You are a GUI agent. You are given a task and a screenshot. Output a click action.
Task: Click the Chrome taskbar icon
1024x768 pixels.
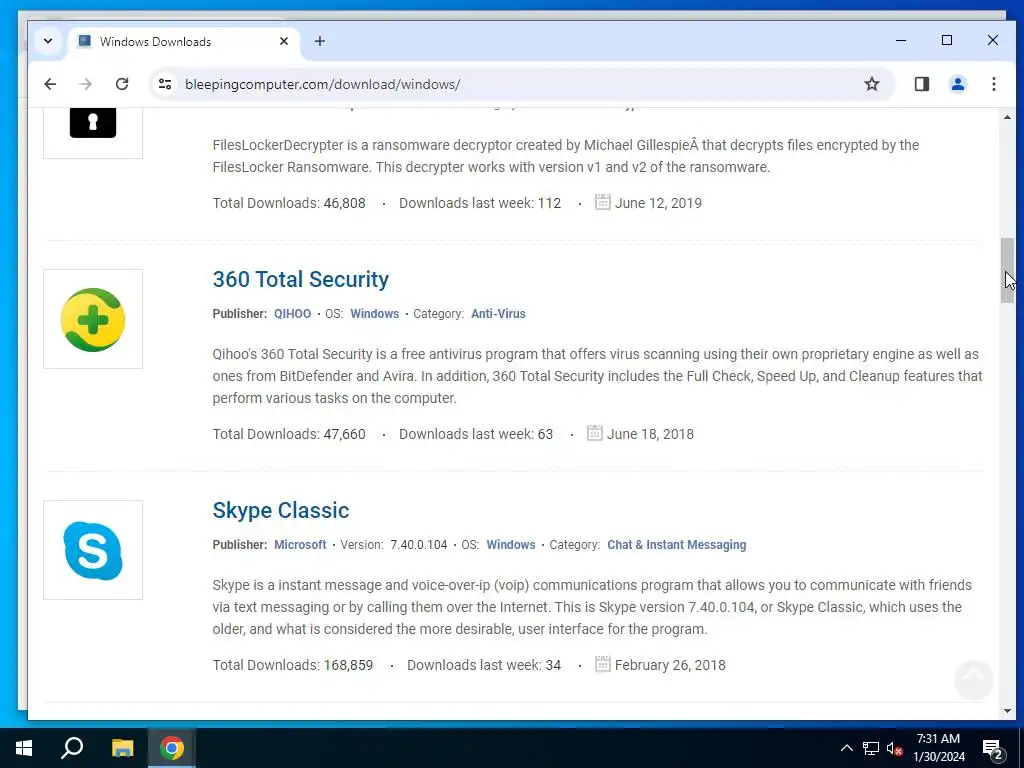click(172, 748)
